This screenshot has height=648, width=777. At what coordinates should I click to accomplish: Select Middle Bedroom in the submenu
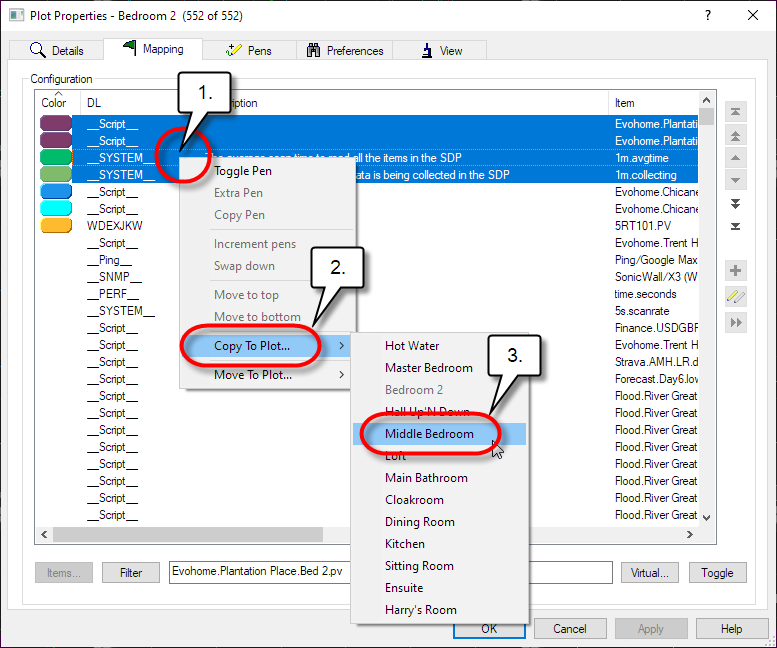(429, 434)
